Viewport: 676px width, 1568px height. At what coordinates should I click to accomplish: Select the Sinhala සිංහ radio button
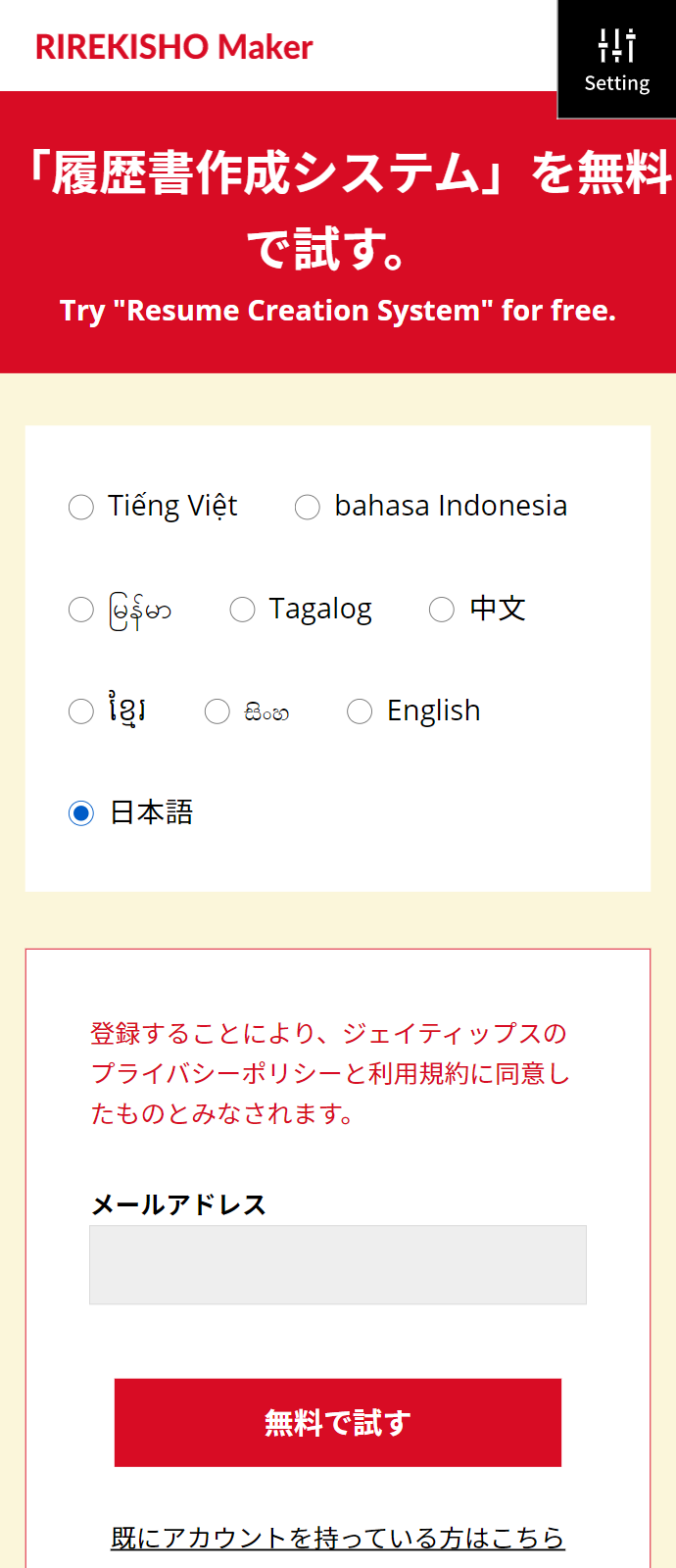[x=217, y=711]
